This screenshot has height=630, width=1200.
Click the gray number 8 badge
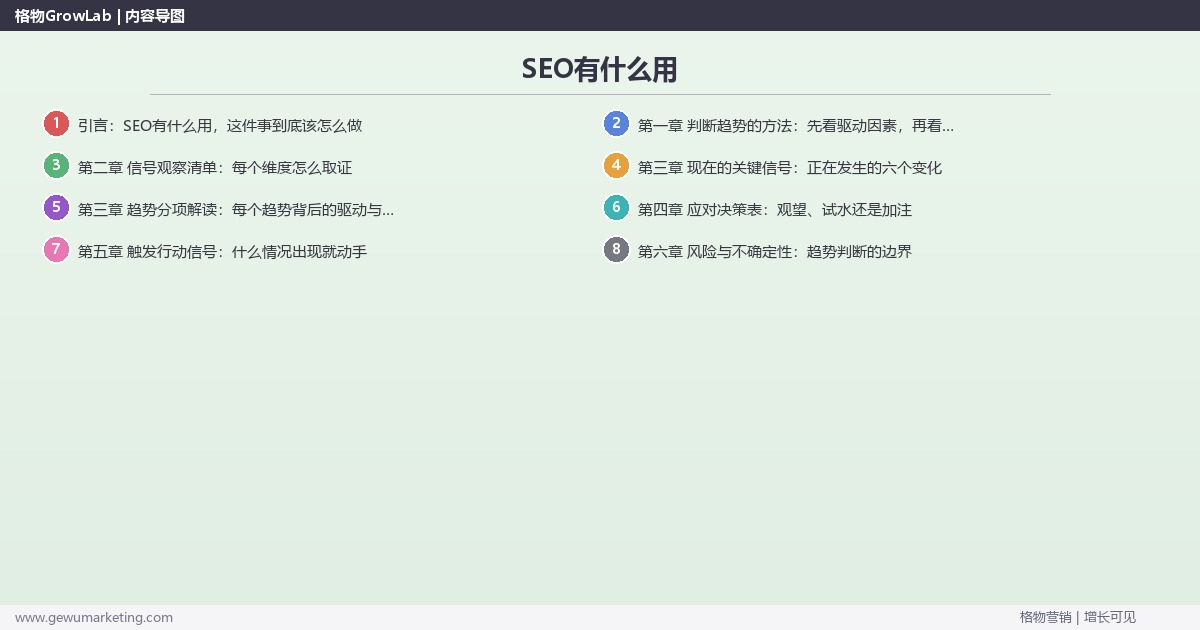tap(616, 250)
